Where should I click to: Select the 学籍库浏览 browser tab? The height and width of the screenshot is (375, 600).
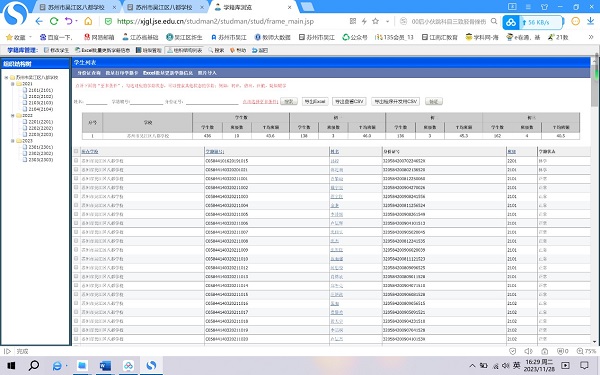(253, 7)
